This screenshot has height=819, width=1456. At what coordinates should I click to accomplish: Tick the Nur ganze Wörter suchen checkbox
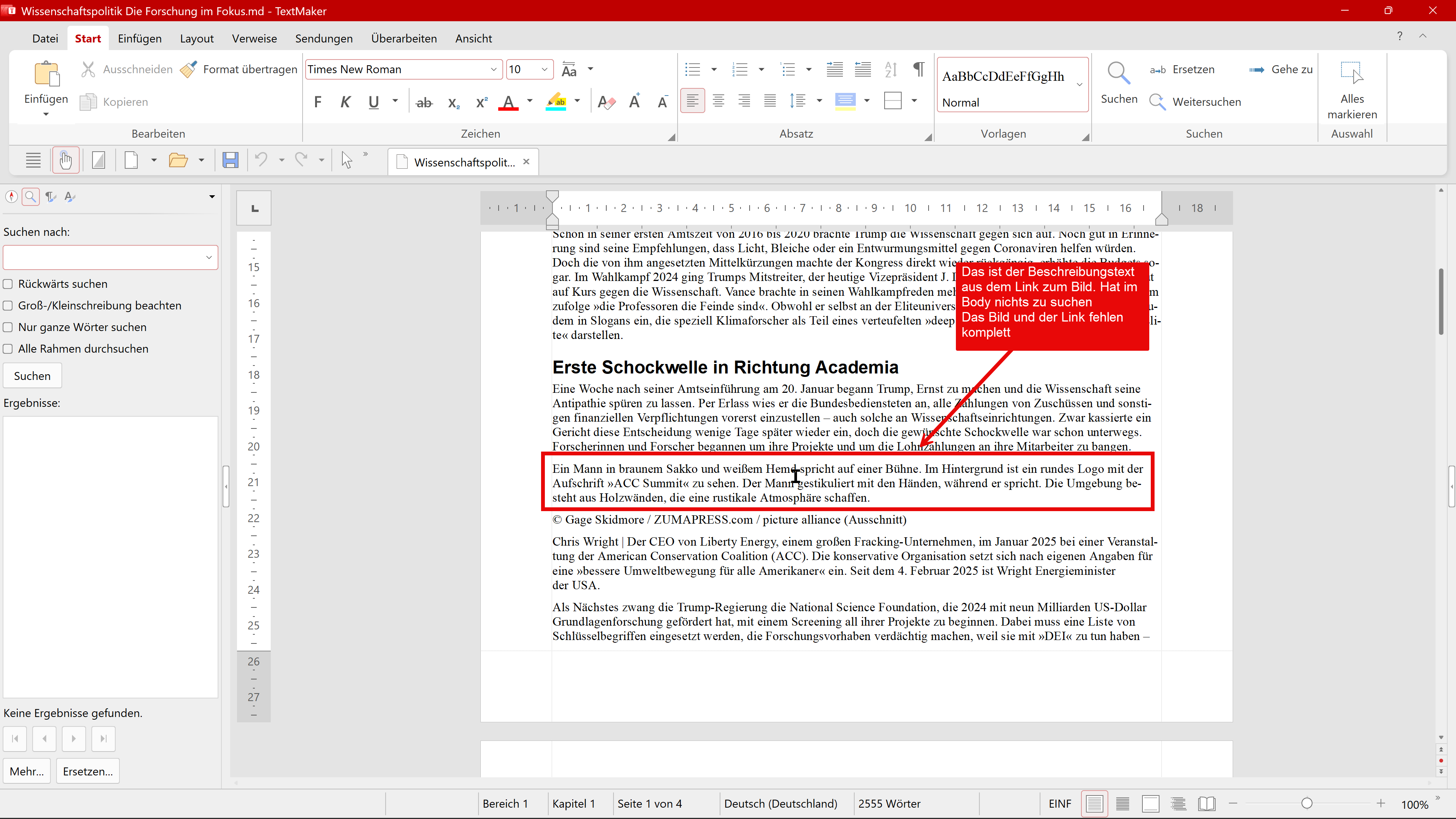pyautogui.click(x=8, y=327)
